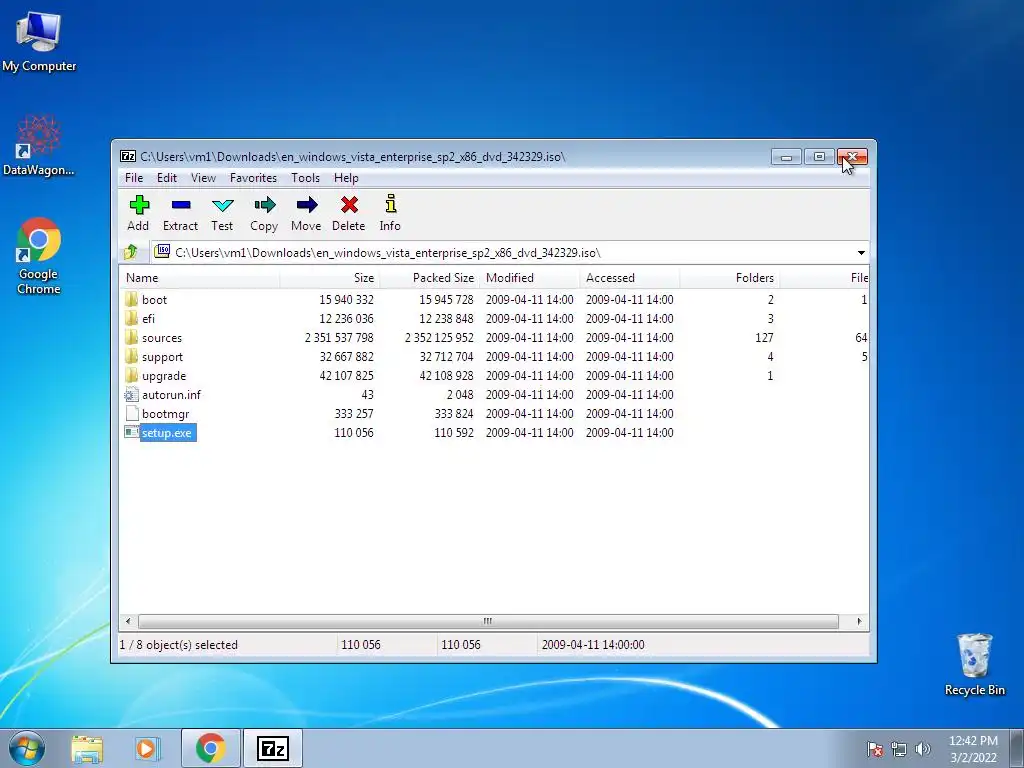Click the network tray icon
1024x768 pixels.
(899, 749)
